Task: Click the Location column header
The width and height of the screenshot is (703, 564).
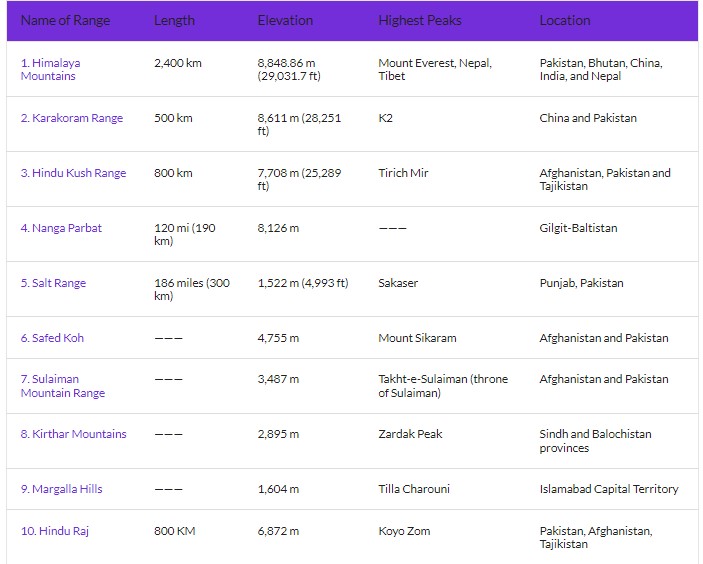Action: pyautogui.click(x=565, y=21)
